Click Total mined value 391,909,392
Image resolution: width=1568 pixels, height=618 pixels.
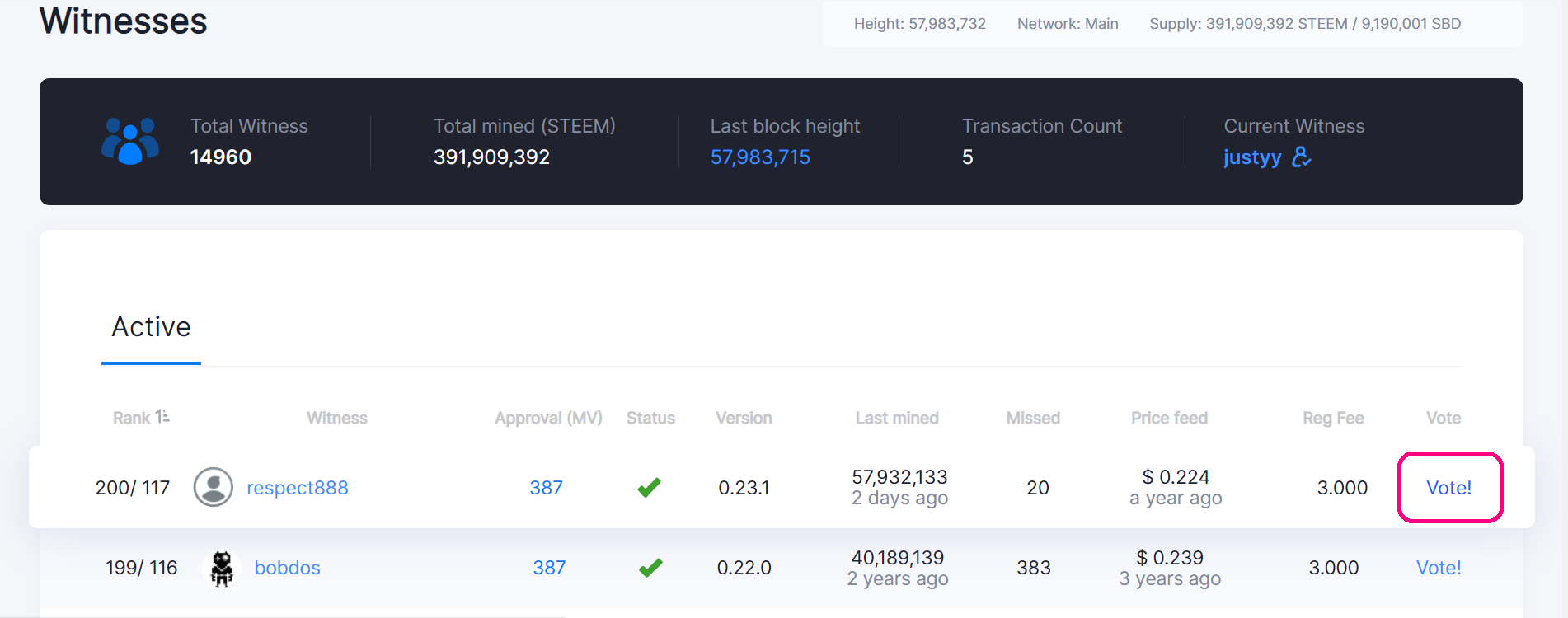point(491,157)
